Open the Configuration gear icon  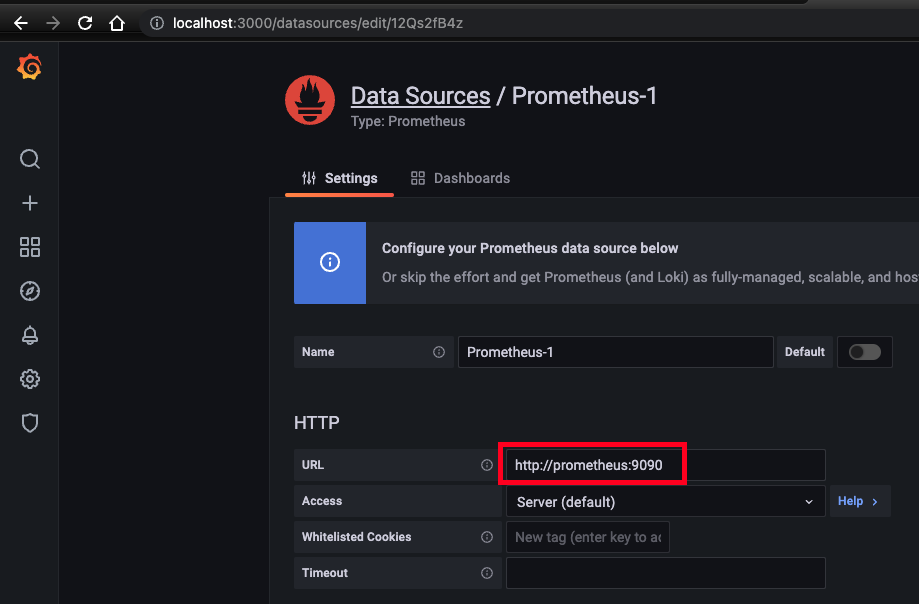pyautogui.click(x=29, y=379)
